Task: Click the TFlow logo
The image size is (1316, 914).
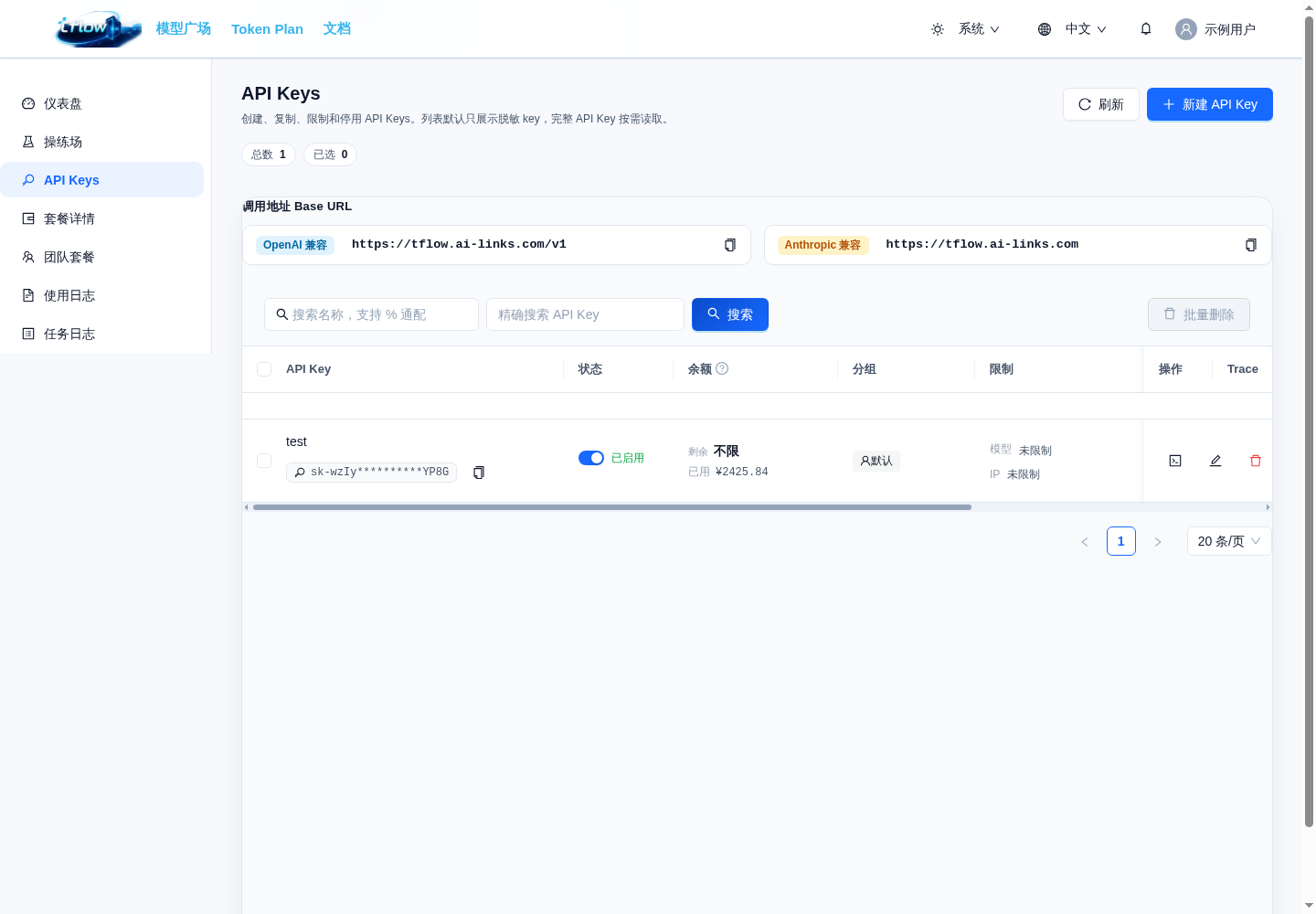Action: click(x=99, y=28)
